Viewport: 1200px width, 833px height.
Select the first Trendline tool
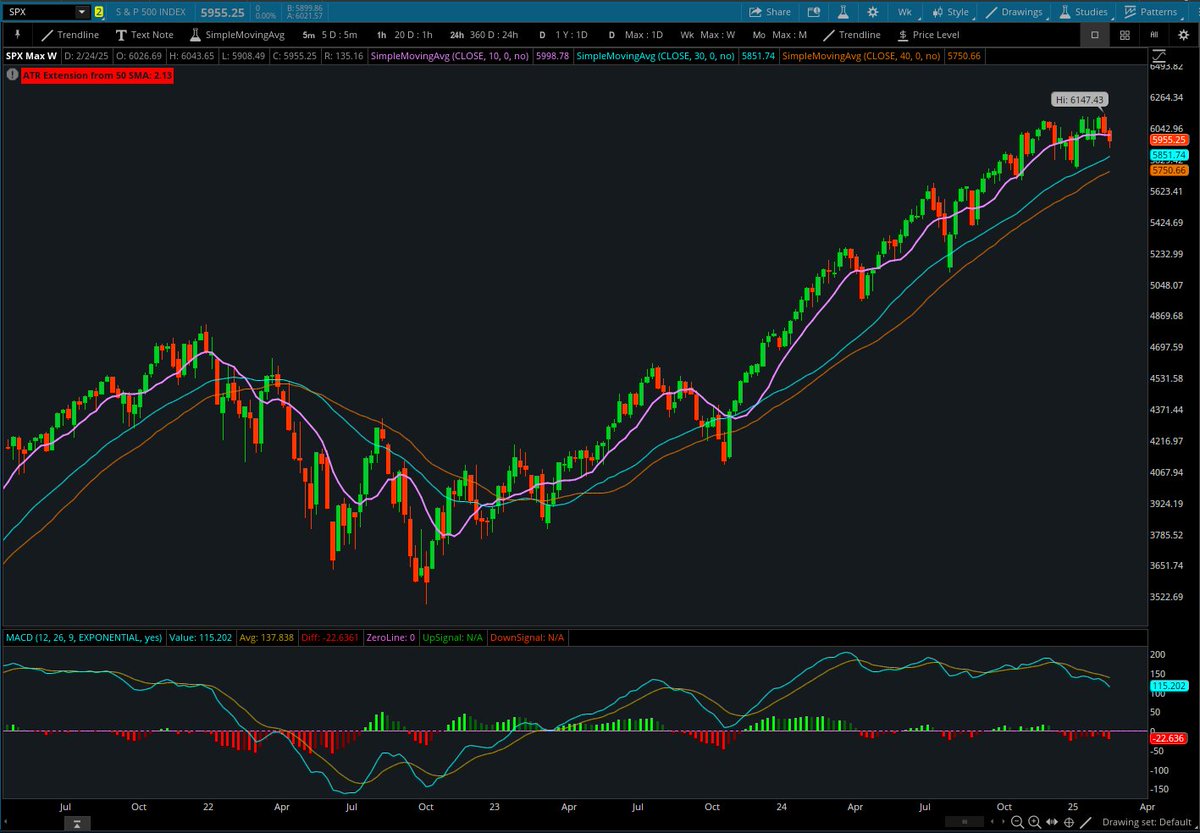[70, 34]
